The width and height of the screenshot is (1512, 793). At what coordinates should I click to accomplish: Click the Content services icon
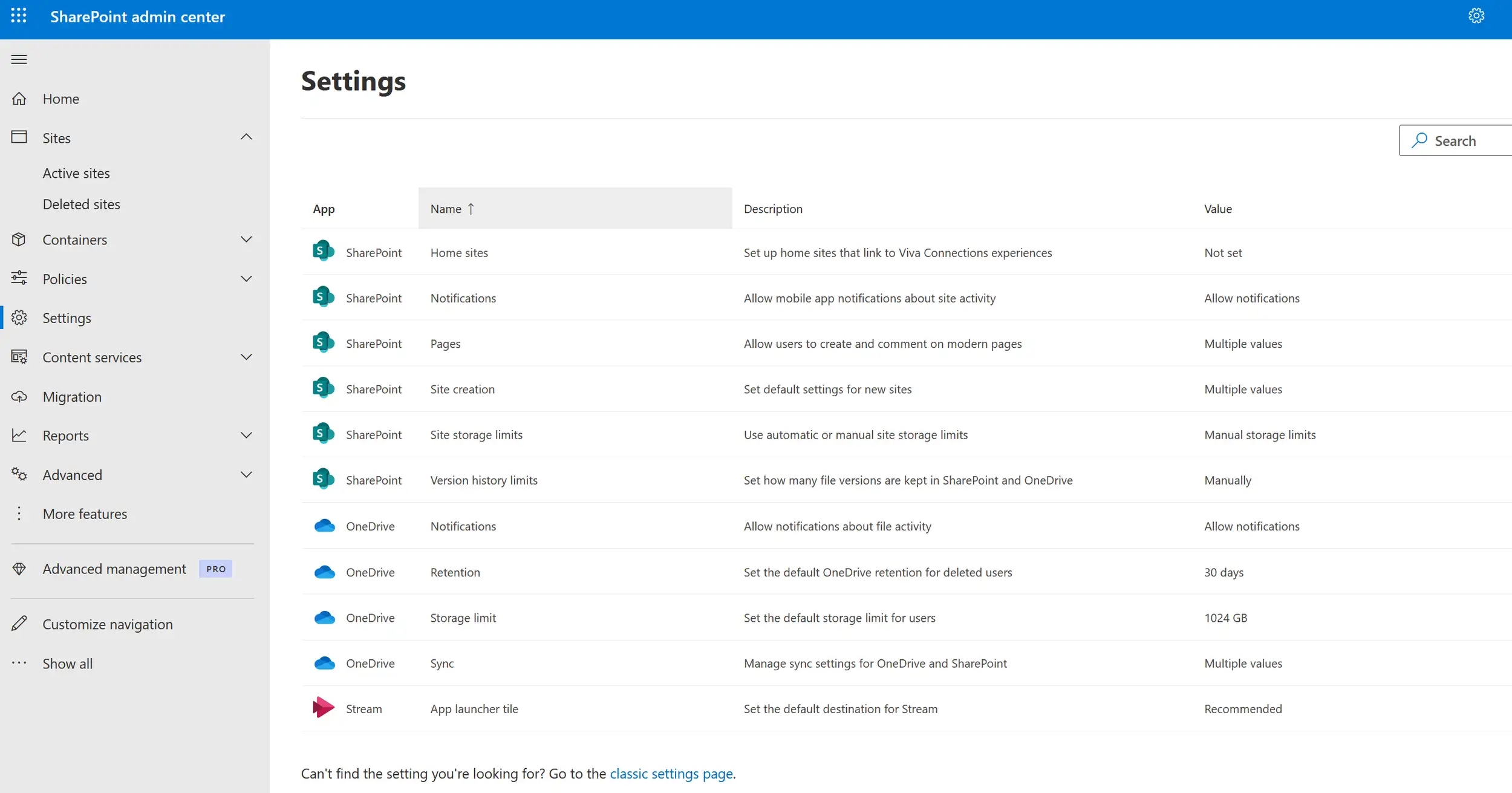pos(19,357)
